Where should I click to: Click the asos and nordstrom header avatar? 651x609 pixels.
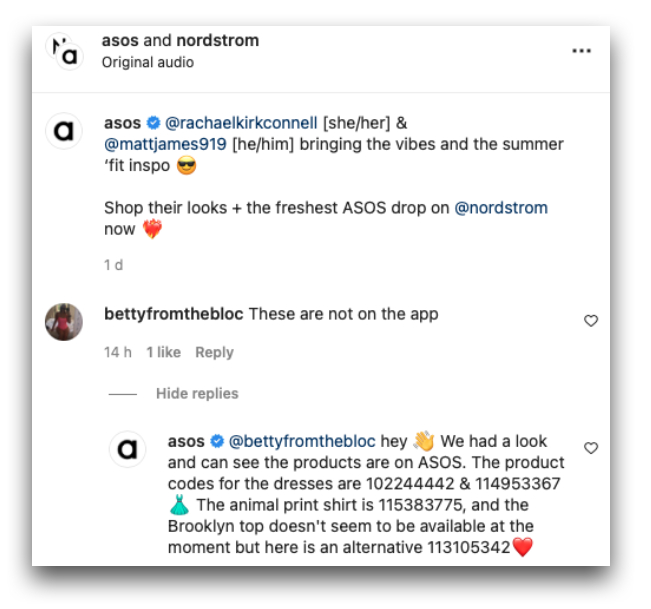point(65,51)
